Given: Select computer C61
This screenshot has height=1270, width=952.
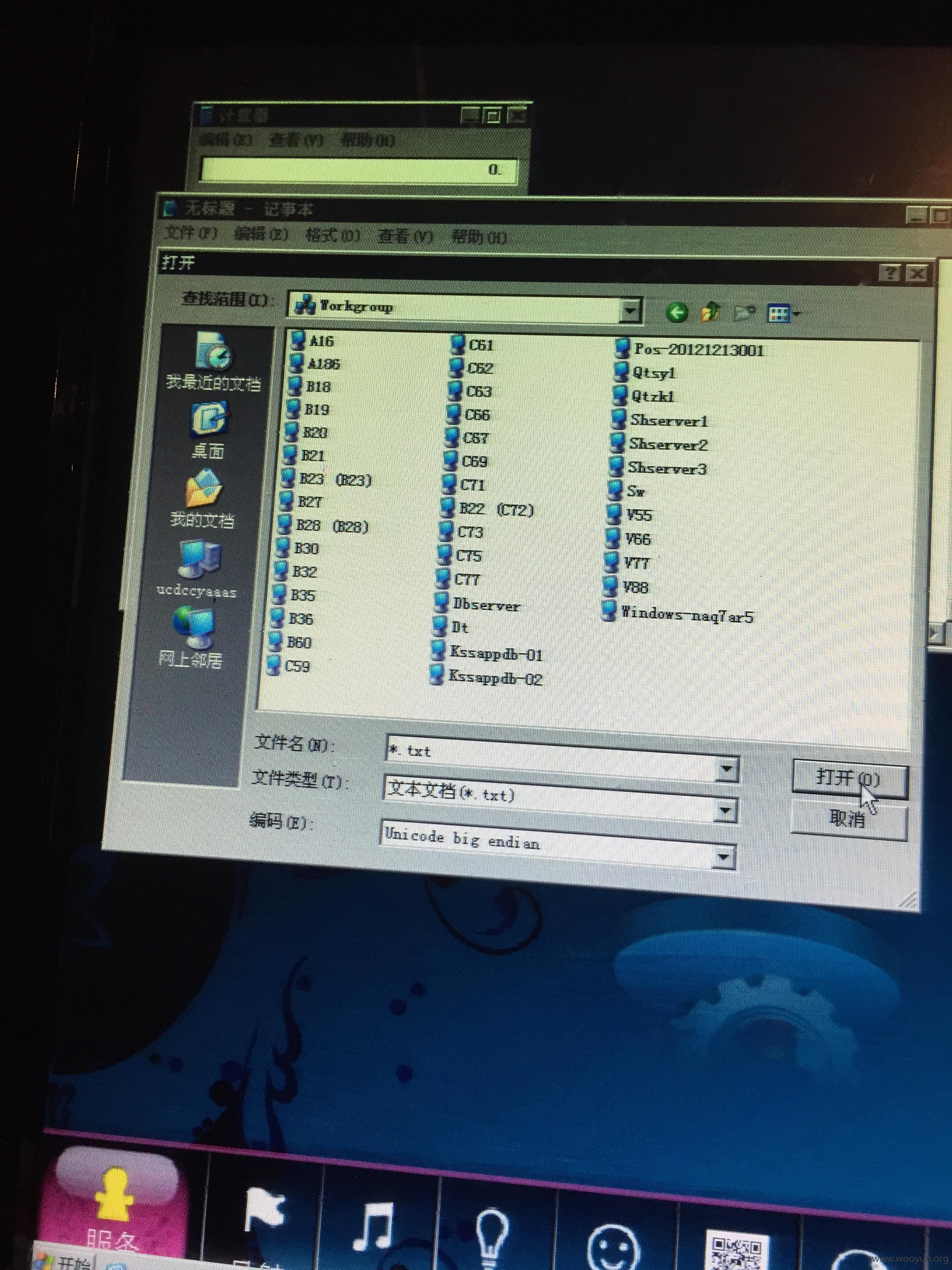Looking at the screenshot, I should pos(472,344).
